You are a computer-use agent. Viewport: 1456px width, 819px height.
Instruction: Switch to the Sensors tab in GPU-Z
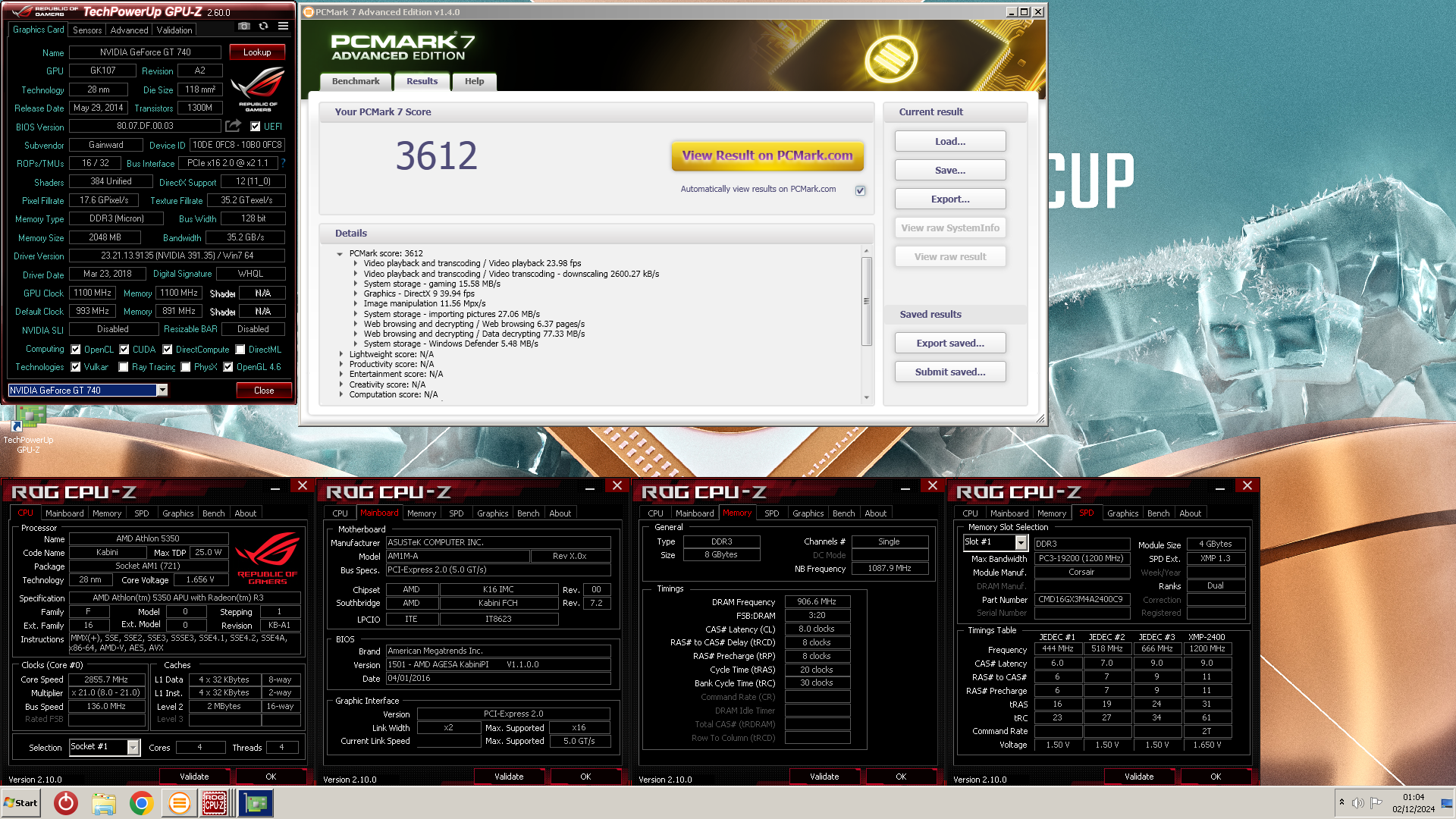point(87,30)
